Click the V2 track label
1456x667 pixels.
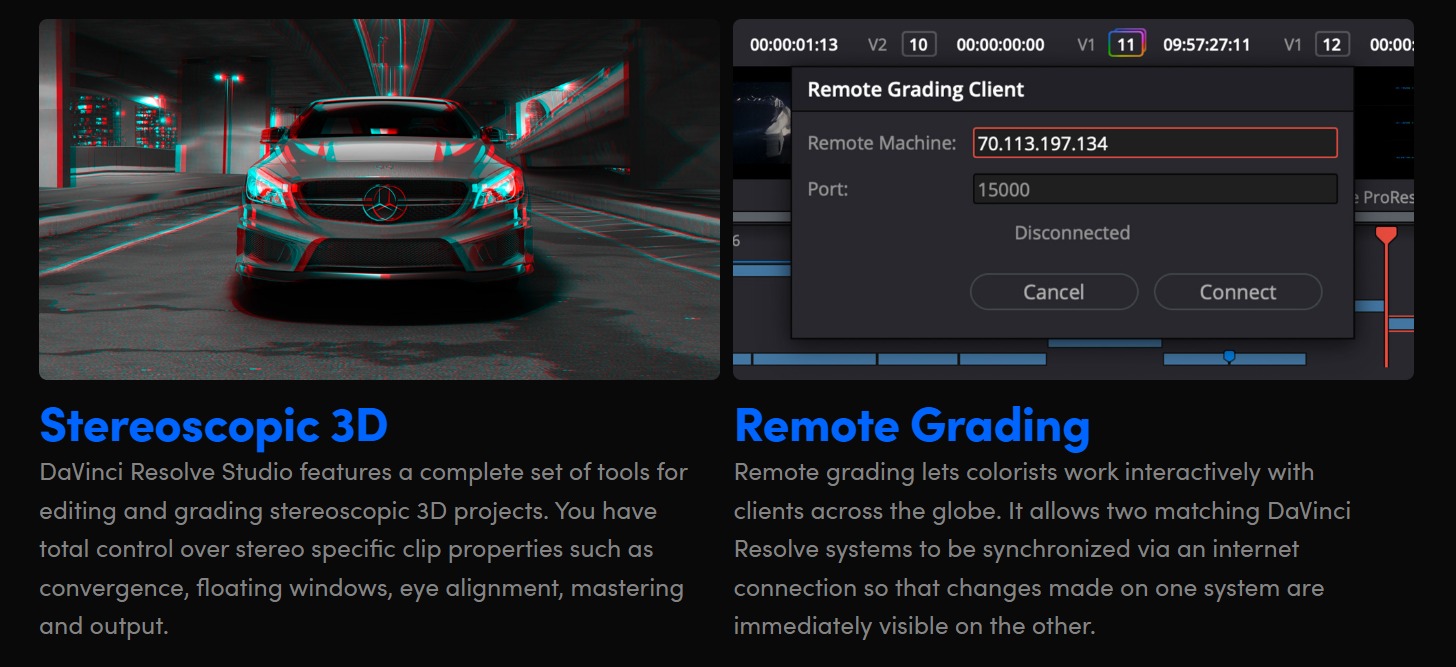point(877,44)
